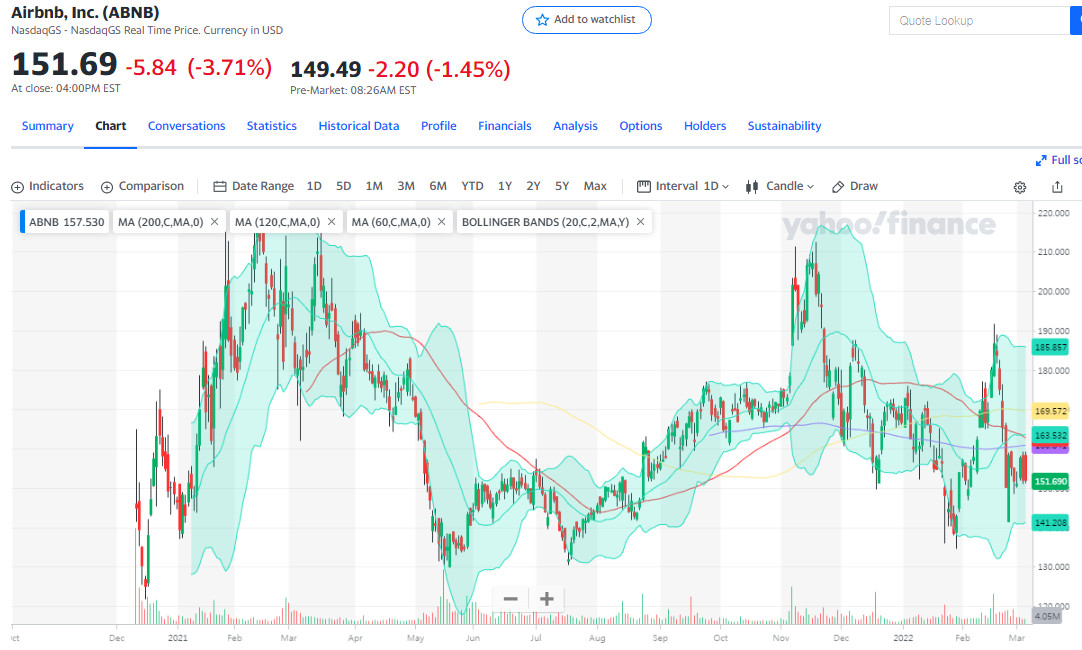Select the YTD date range

(x=473, y=186)
